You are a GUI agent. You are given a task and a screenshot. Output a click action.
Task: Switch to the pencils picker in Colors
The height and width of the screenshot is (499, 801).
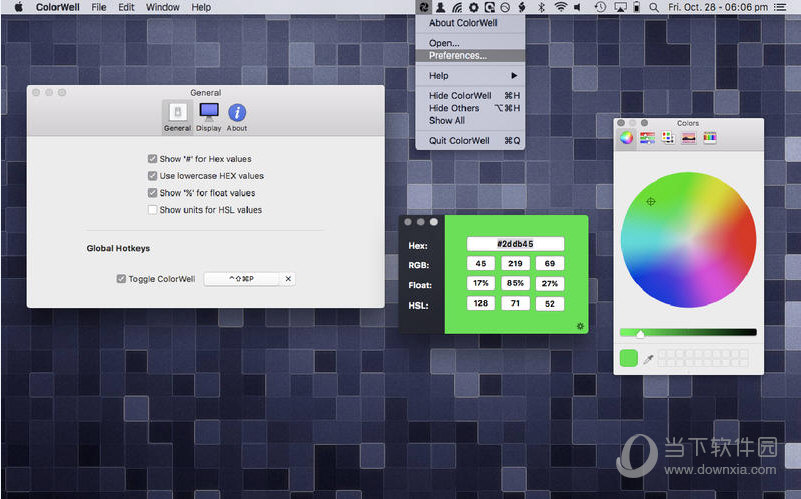pos(710,137)
